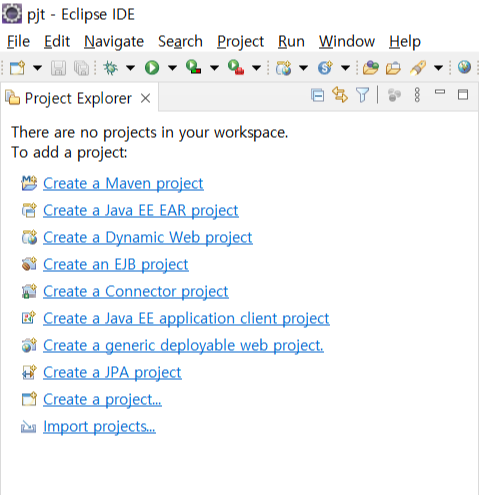Click Create an EJB project link
The image size is (479, 495).
point(116,265)
